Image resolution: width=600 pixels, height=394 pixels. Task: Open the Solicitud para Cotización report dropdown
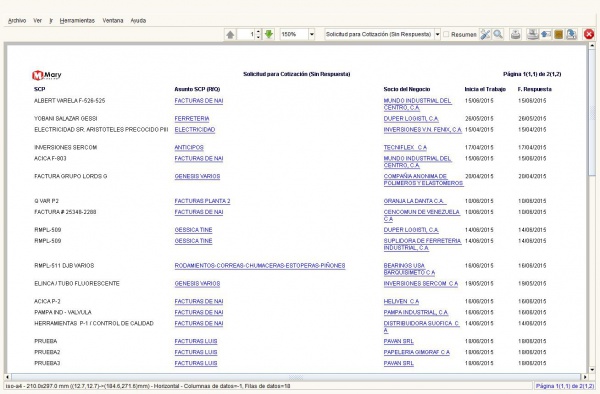[x=437, y=34]
